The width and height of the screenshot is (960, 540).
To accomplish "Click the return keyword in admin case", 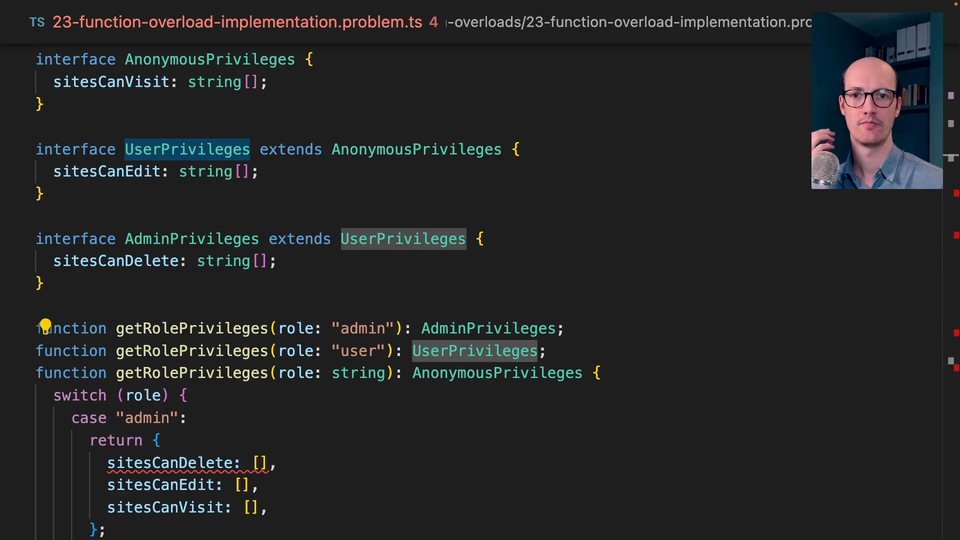I will click(116, 440).
